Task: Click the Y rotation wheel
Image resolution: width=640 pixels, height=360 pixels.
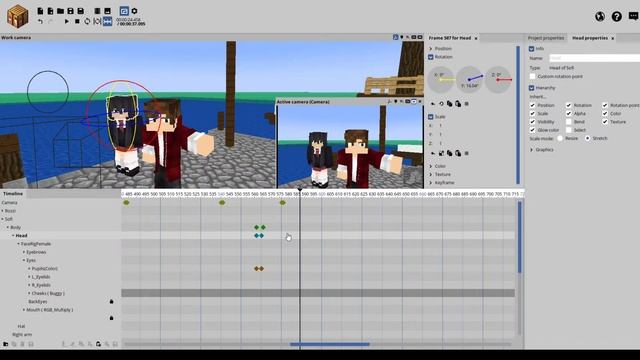Action: pos(469,80)
